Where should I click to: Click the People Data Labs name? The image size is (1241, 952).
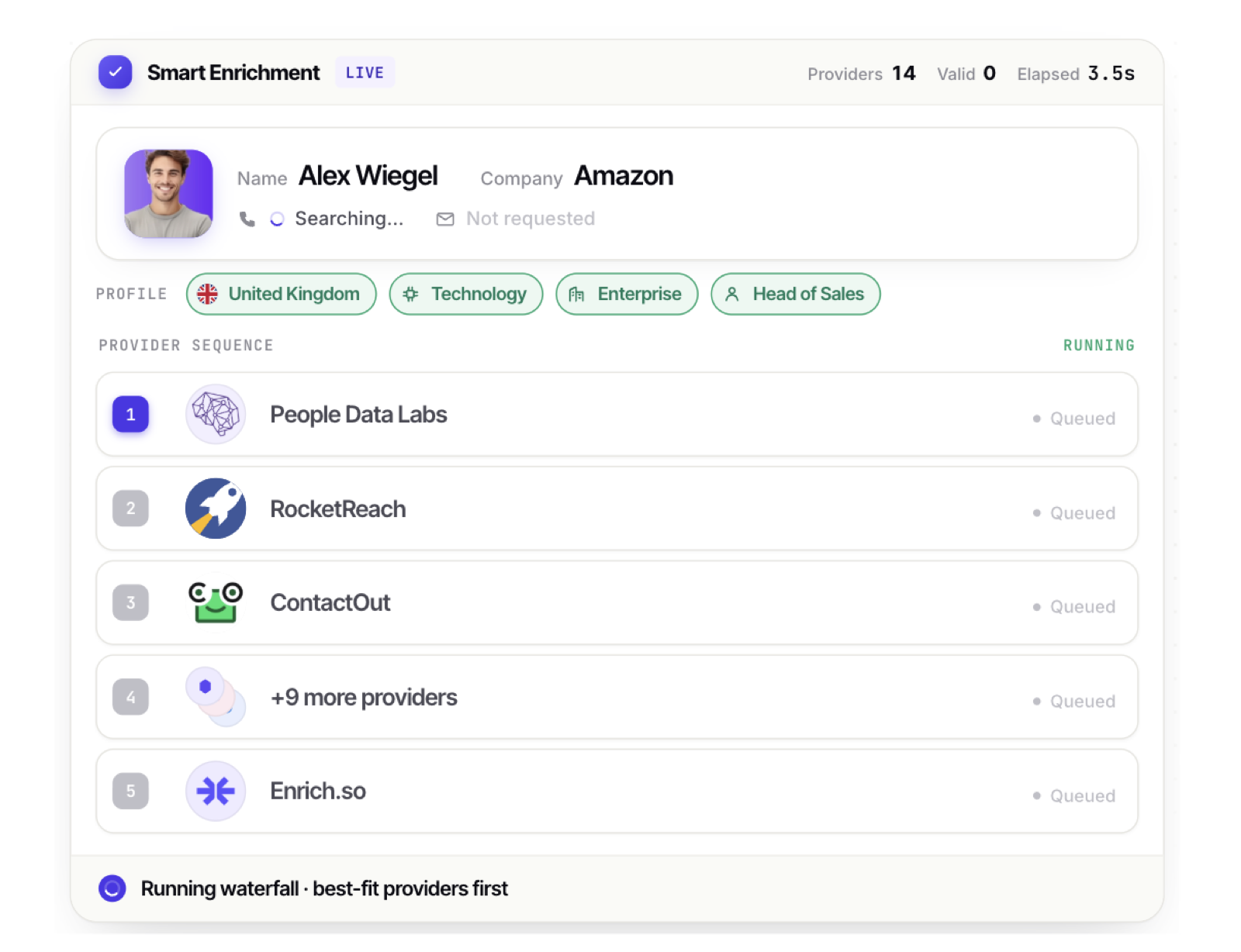(358, 415)
